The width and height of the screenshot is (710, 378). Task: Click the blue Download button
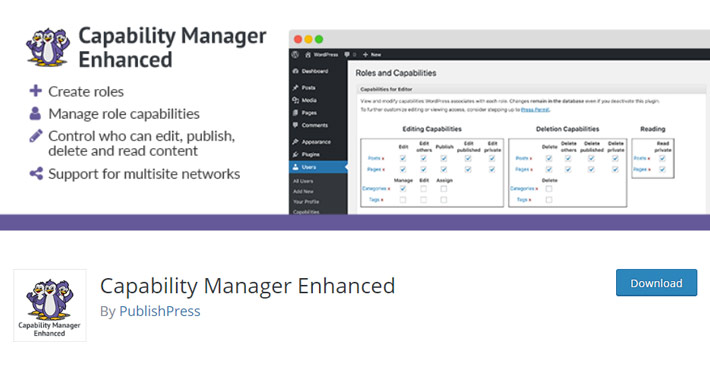pos(656,283)
